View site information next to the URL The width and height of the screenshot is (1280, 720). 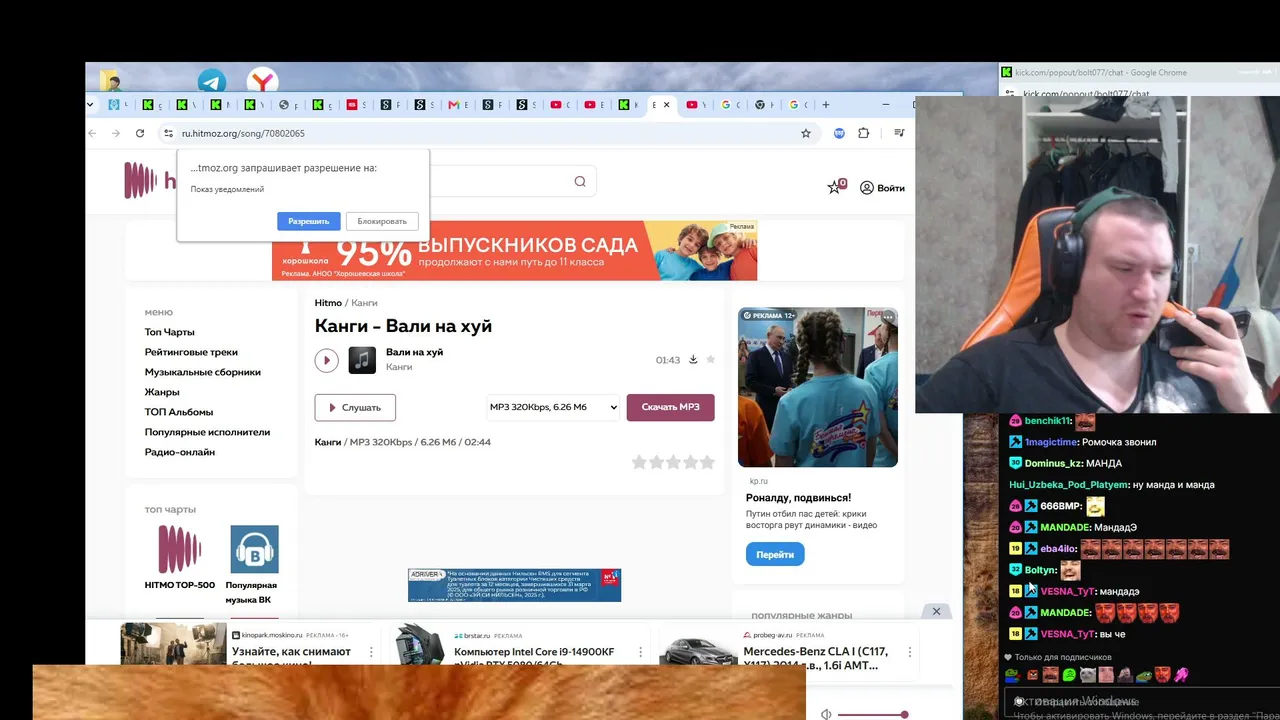pyautogui.click(x=168, y=133)
